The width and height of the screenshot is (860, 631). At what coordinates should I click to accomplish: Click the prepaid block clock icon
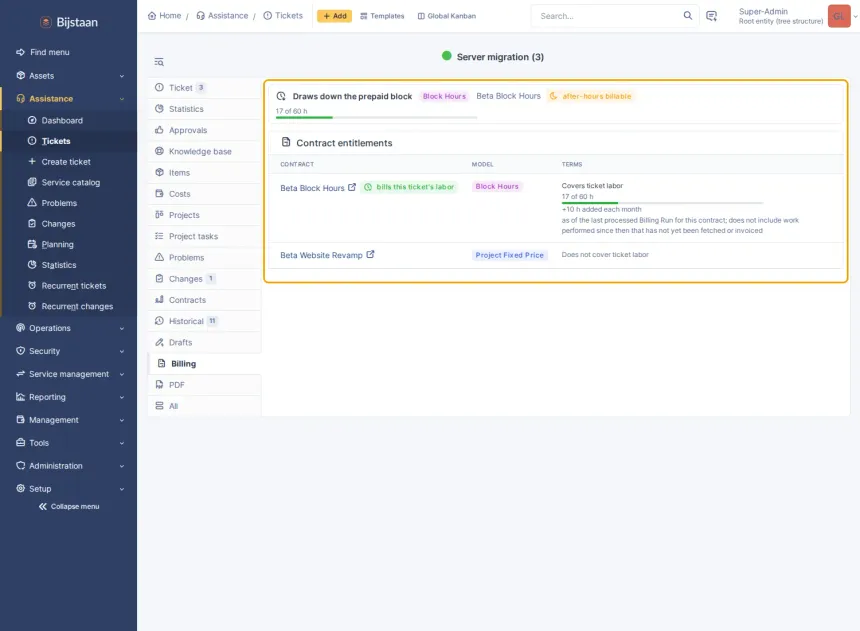(281, 96)
